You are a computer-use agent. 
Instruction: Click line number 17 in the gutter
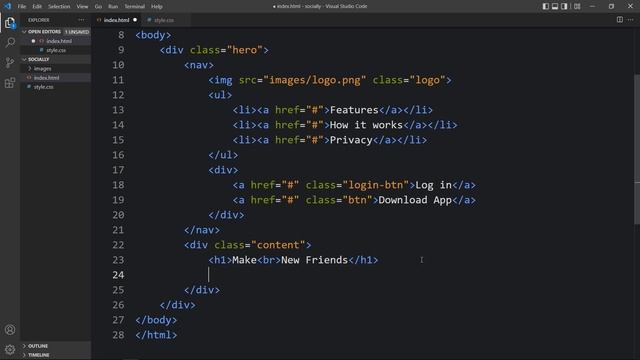[118, 170]
